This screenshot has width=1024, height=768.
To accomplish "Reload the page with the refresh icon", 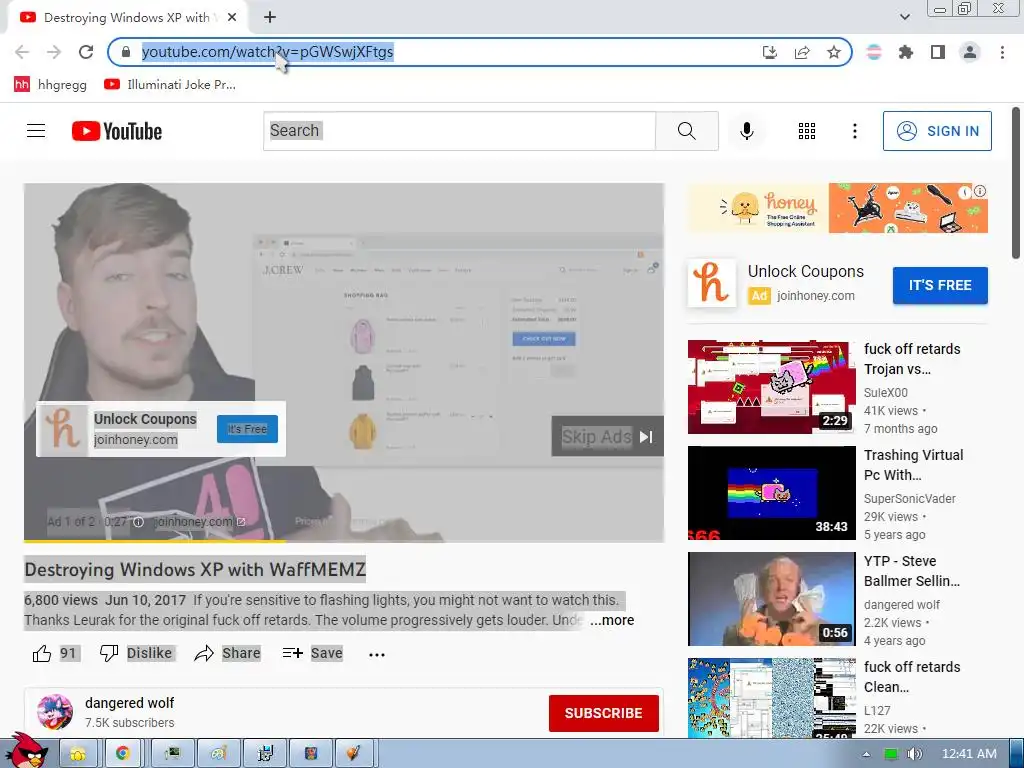I will [86, 52].
